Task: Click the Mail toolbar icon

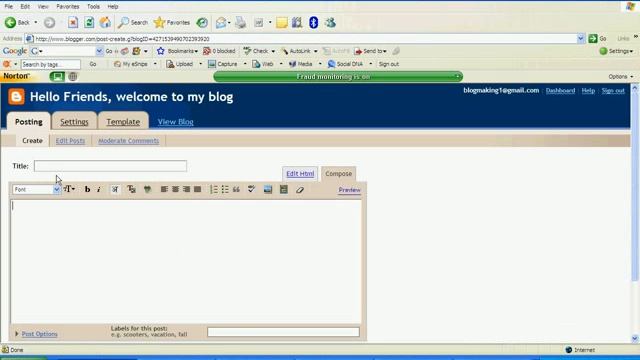Action: [x=221, y=22]
